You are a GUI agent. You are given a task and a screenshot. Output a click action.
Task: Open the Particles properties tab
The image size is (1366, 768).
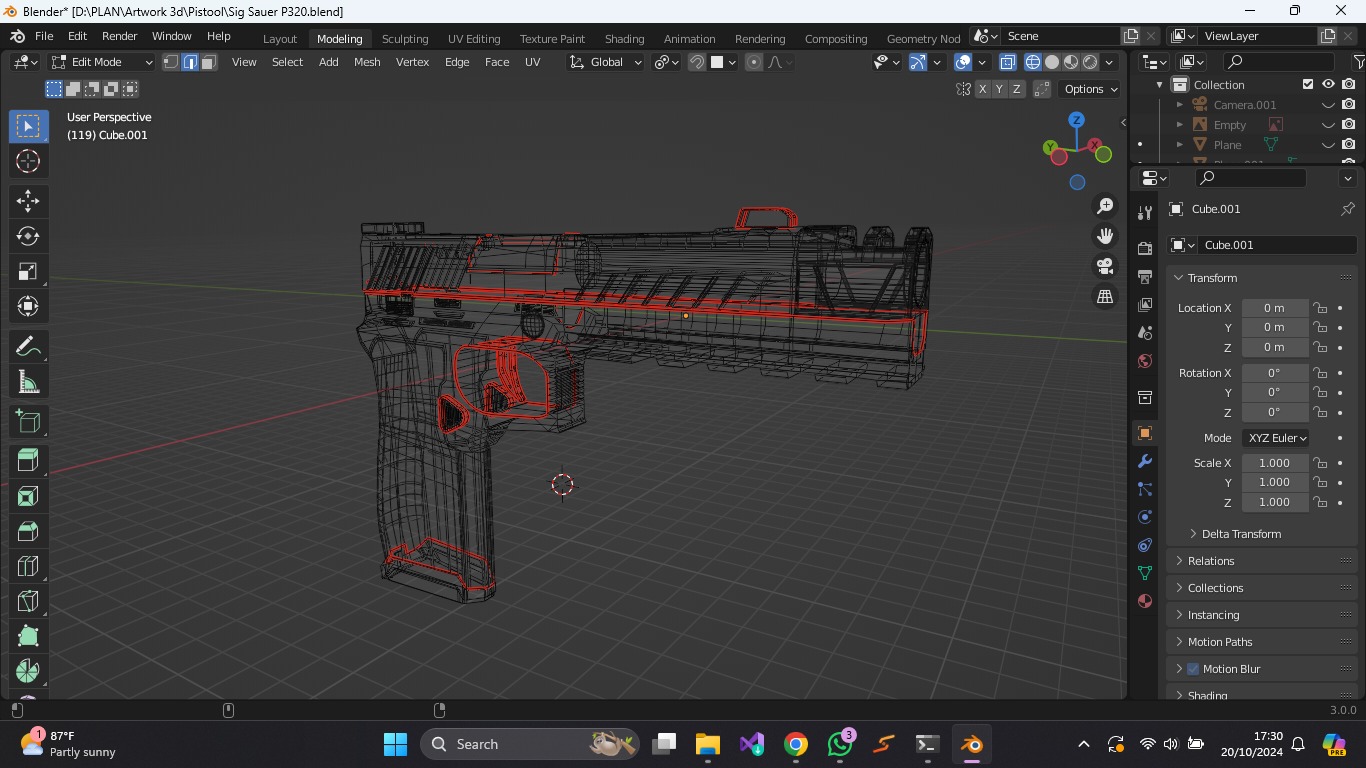click(1145, 489)
